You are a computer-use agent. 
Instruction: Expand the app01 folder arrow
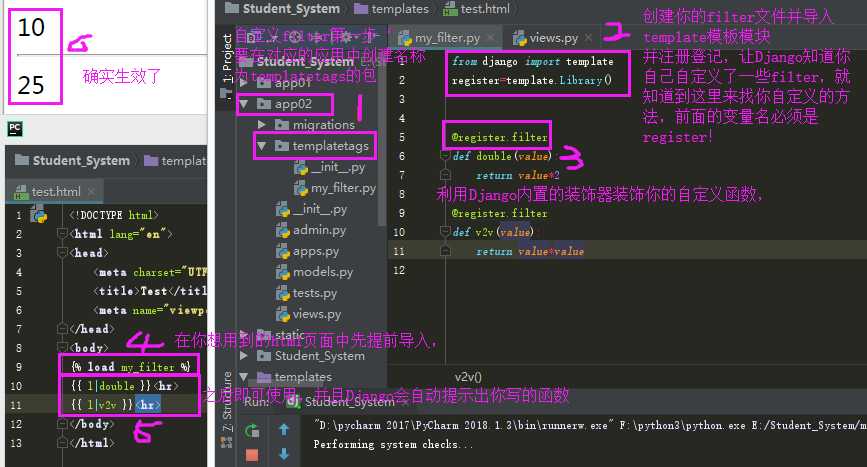pyautogui.click(x=243, y=83)
